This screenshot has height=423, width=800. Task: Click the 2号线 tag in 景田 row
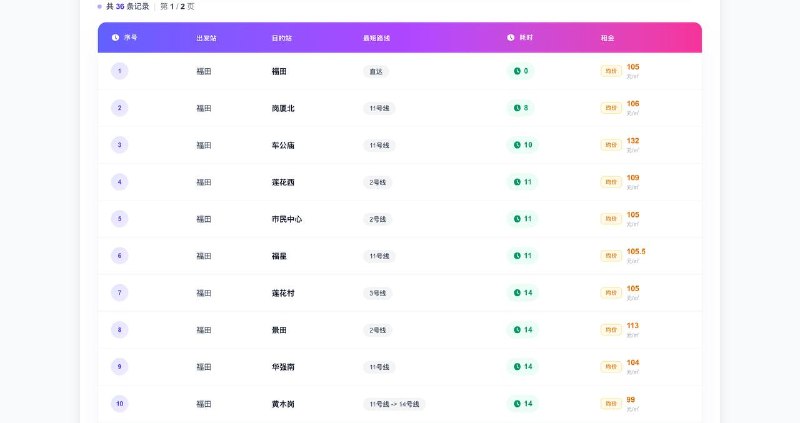tap(378, 330)
